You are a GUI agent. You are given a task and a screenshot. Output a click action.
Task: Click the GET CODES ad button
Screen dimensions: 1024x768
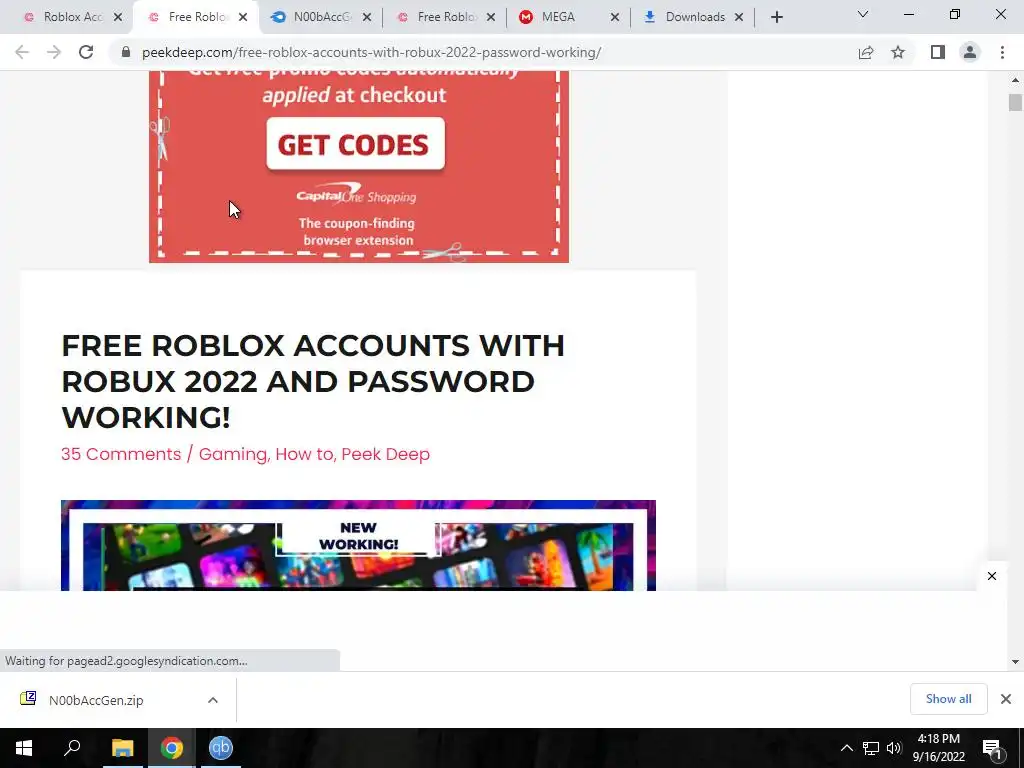355,144
